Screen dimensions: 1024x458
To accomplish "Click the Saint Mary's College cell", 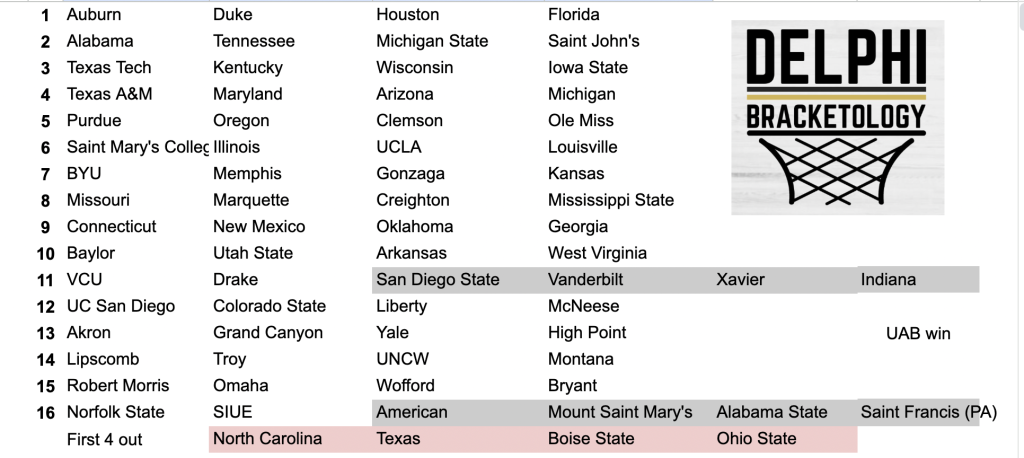I will click(137, 148).
